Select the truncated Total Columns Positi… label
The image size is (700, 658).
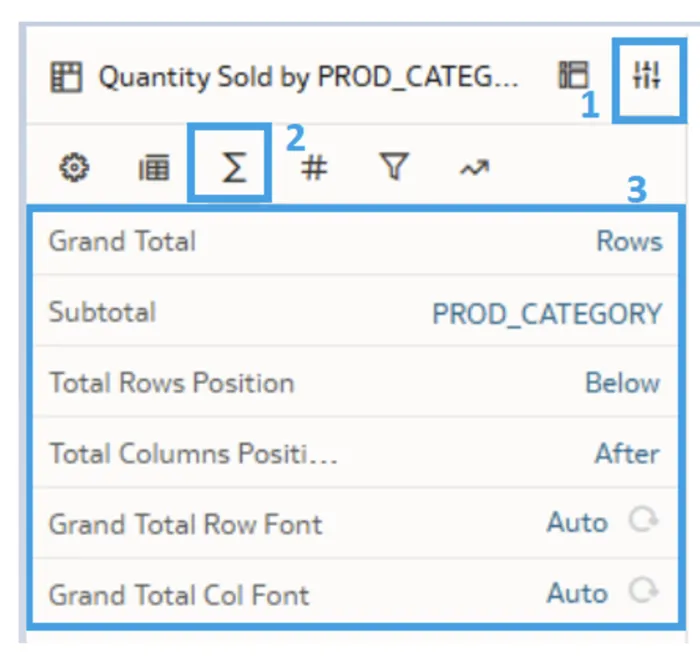194,454
